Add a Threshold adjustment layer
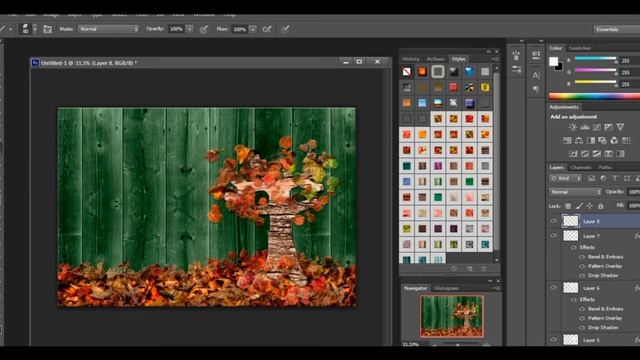This screenshot has height=360, width=640. pyautogui.click(x=597, y=153)
